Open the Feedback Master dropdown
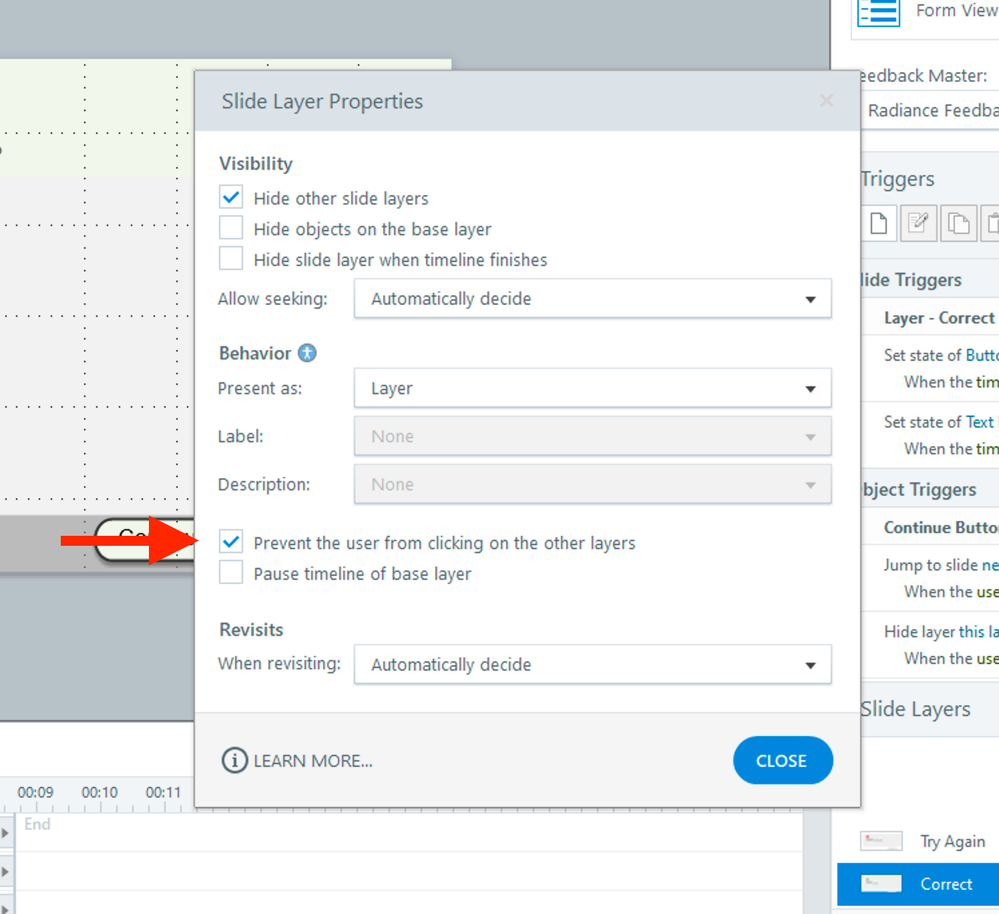This screenshot has width=999, height=914. [x=930, y=110]
